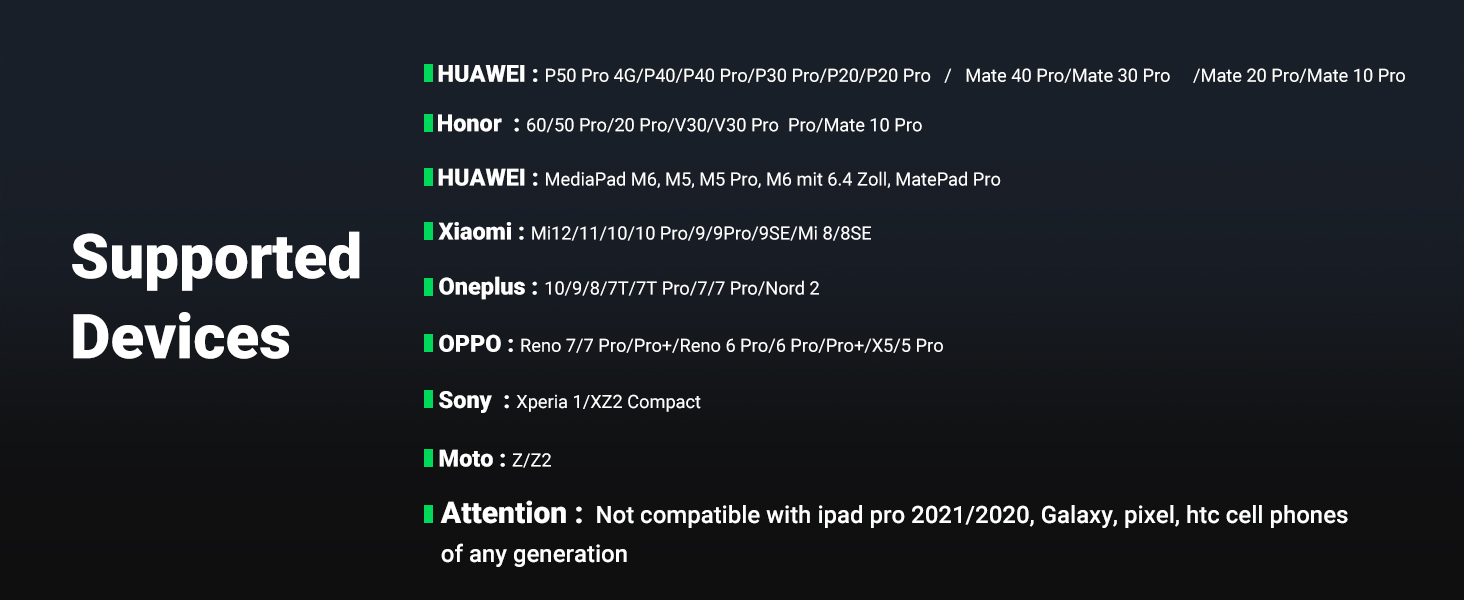The image size is (1464, 600).
Task: Click the "Xperia 1/XZ2 Compact" text
Action: point(608,402)
